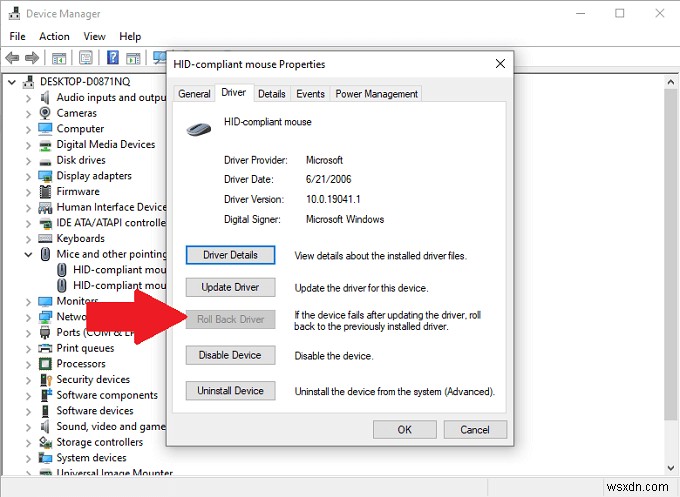Click the Disable Device button
Viewport: 680px width, 497px height.
pos(230,355)
